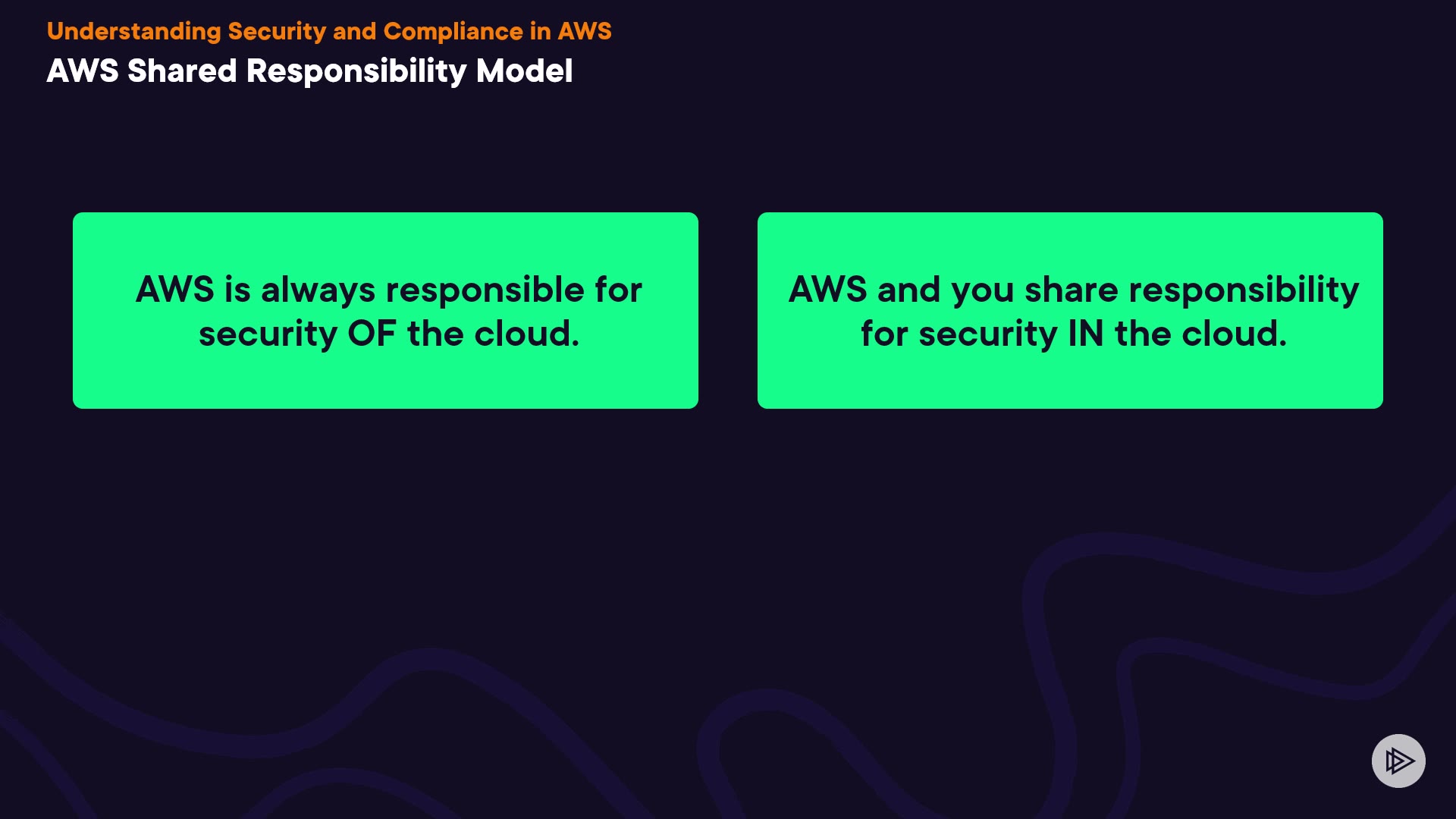This screenshot has width=1456, height=819.
Task: Click "Responsibility" in the white slide title
Action: 356,71
